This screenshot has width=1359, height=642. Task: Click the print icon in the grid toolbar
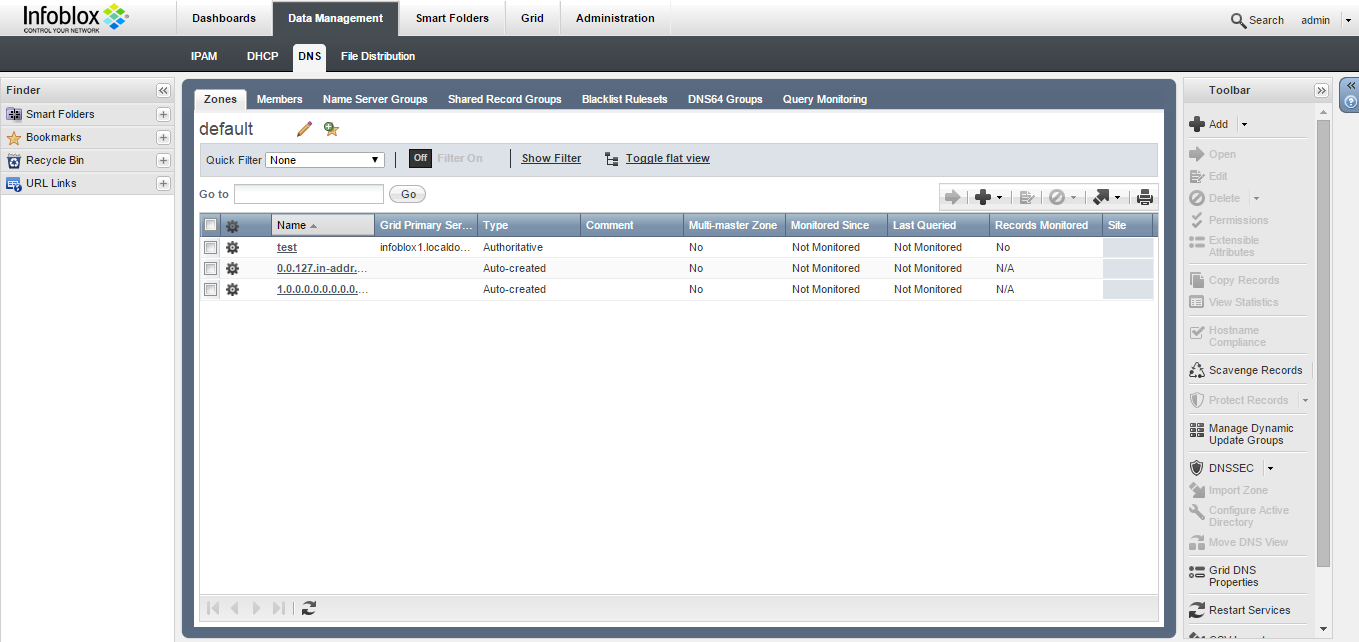click(x=1145, y=197)
